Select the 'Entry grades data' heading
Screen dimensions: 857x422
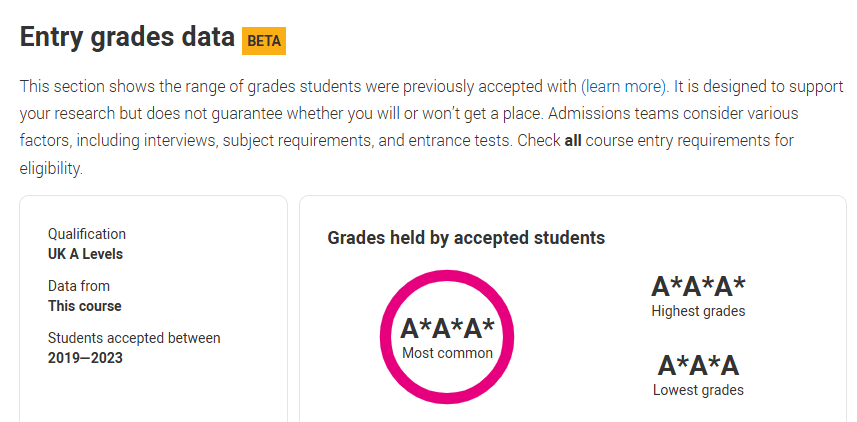(127, 37)
